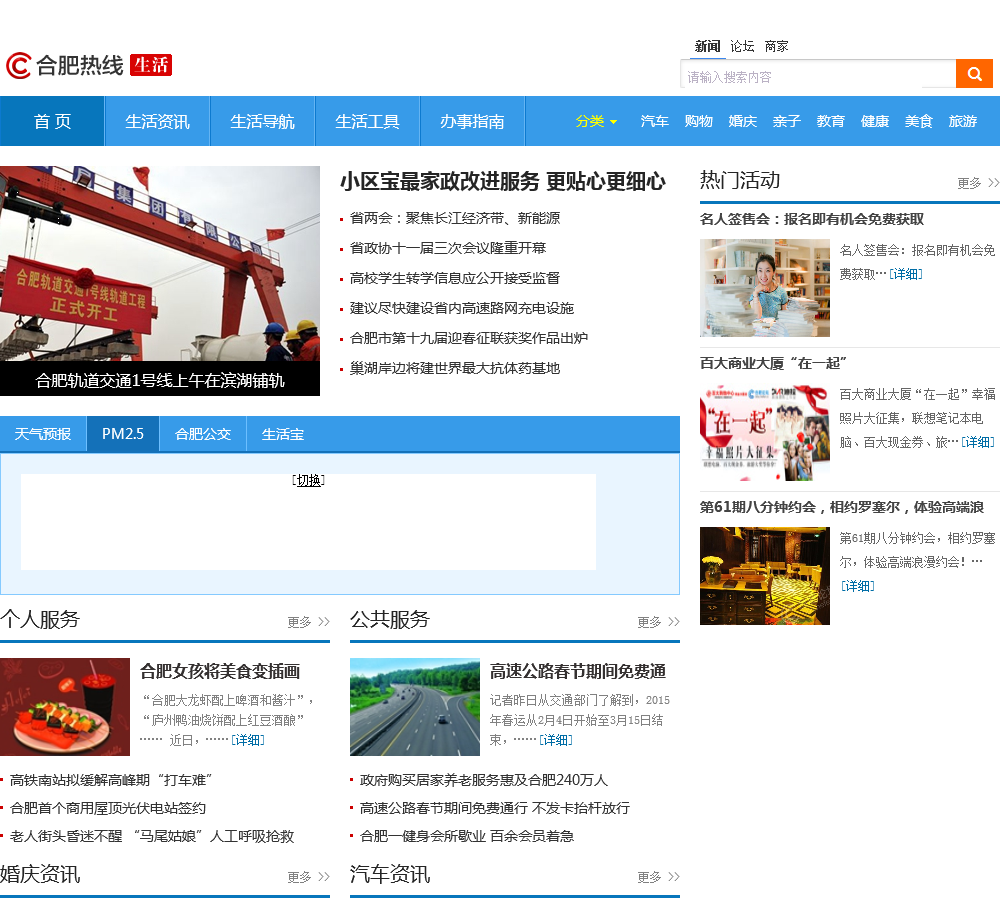Click 更多 next to 汽车资讯
This screenshot has height=909, width=1000.
pos(658,877)
